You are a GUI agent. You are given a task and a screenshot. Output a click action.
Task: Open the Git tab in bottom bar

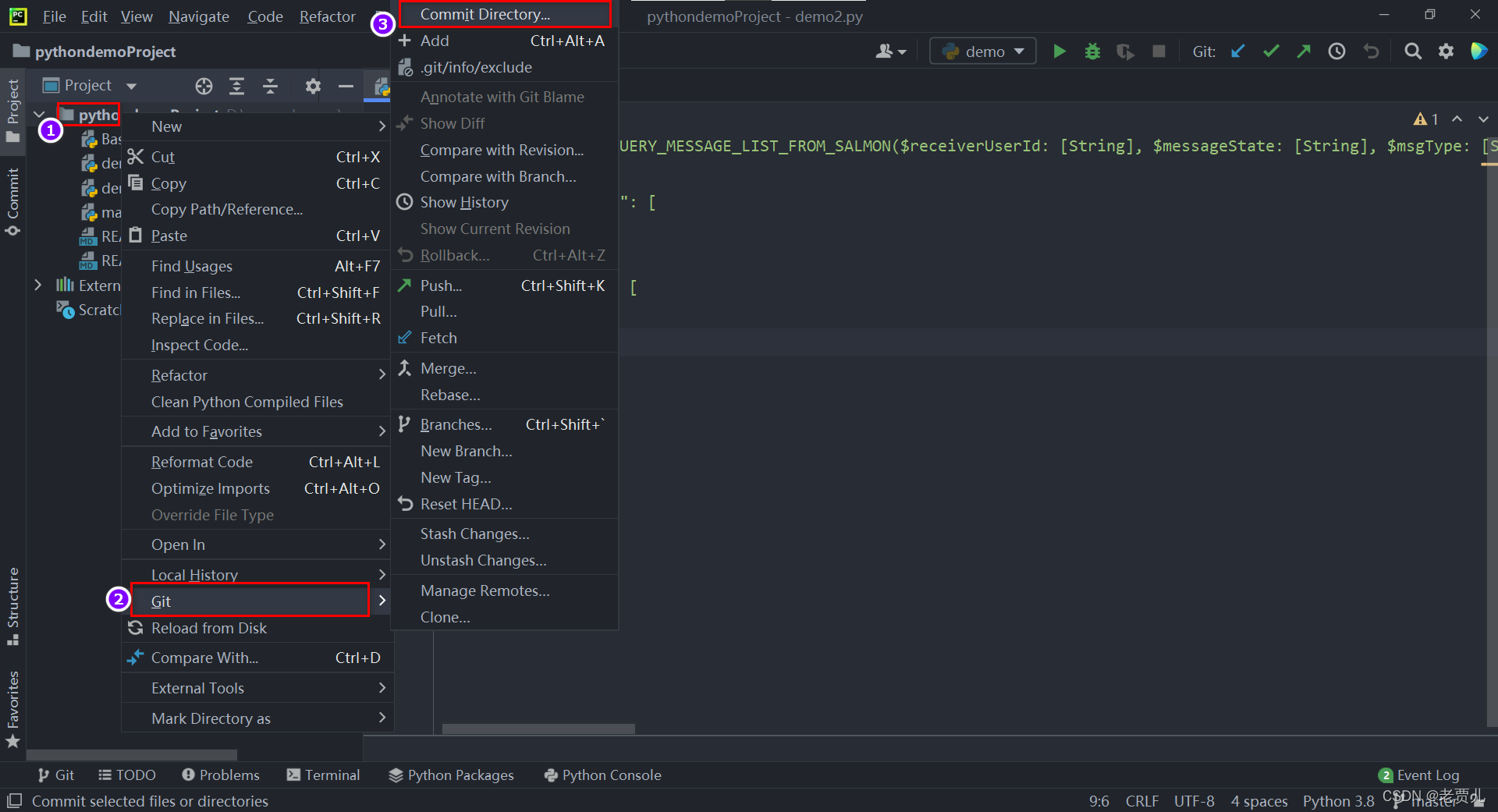pos(55,775)
